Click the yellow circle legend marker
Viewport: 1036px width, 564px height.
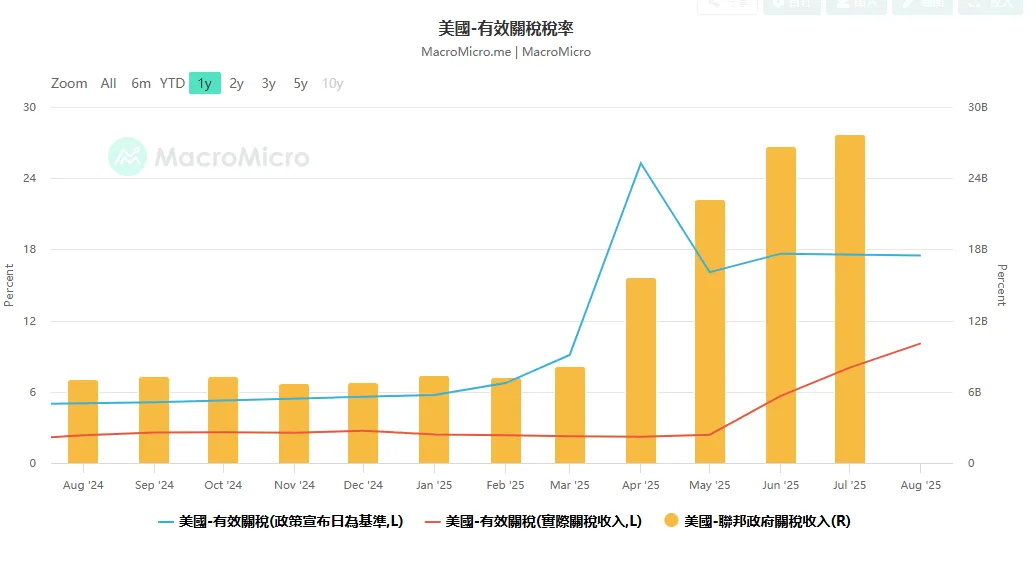coord(671,521)
